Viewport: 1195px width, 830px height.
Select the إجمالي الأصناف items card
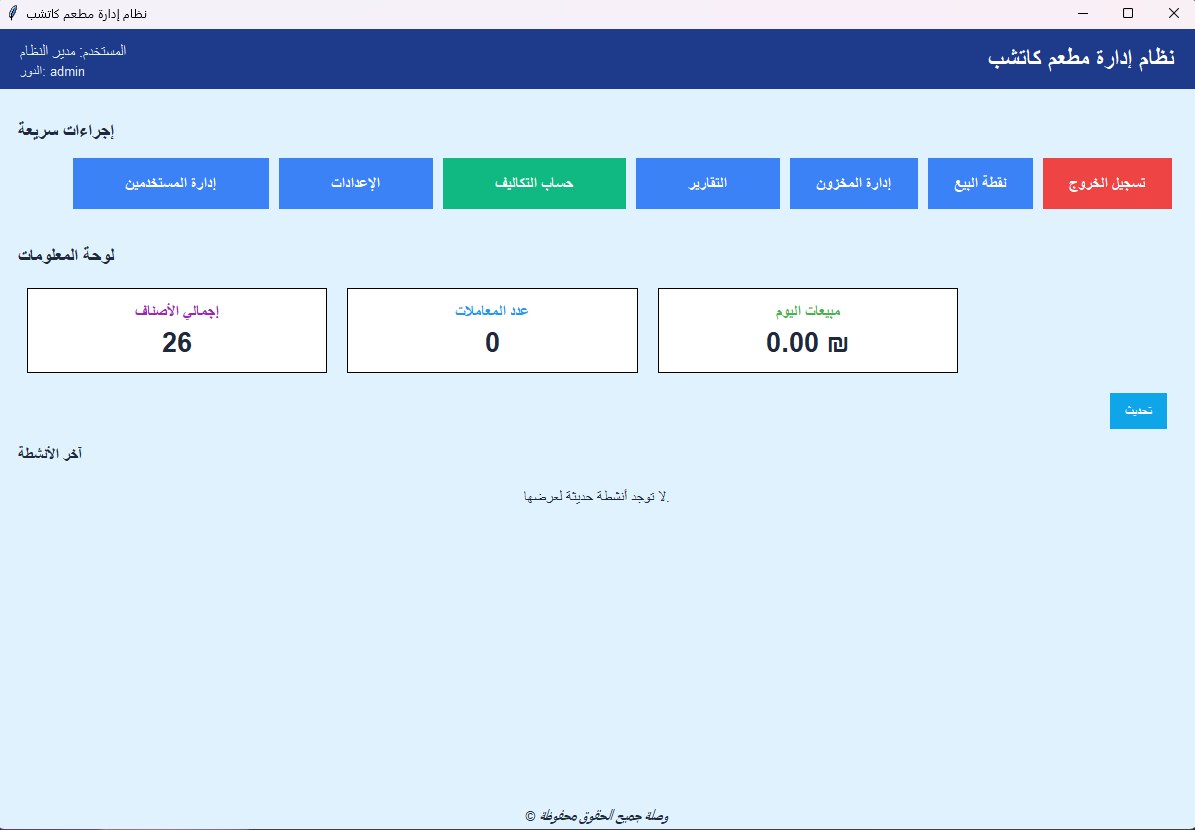[176, 330]
